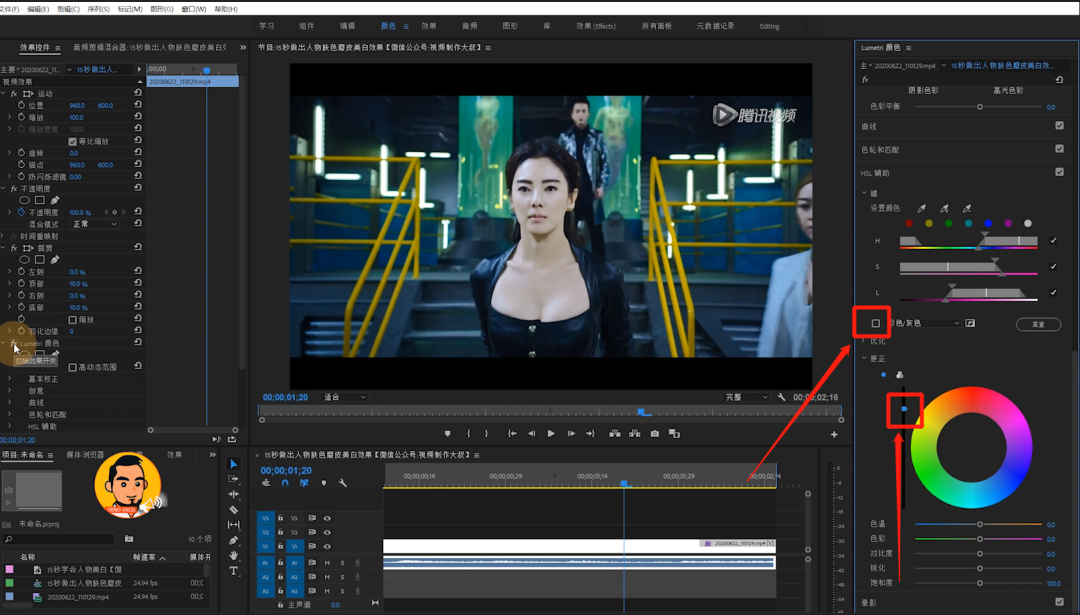Open Lumetri master clip dropdown arrow
Viewport: 1080px width, 615px height.
[x=944, y=65]
